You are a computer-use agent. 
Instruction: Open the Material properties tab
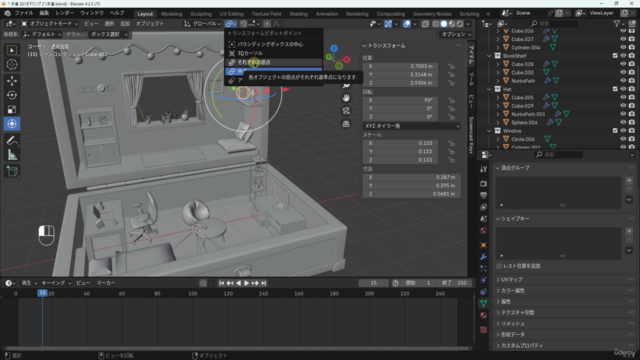coord(483,315)
